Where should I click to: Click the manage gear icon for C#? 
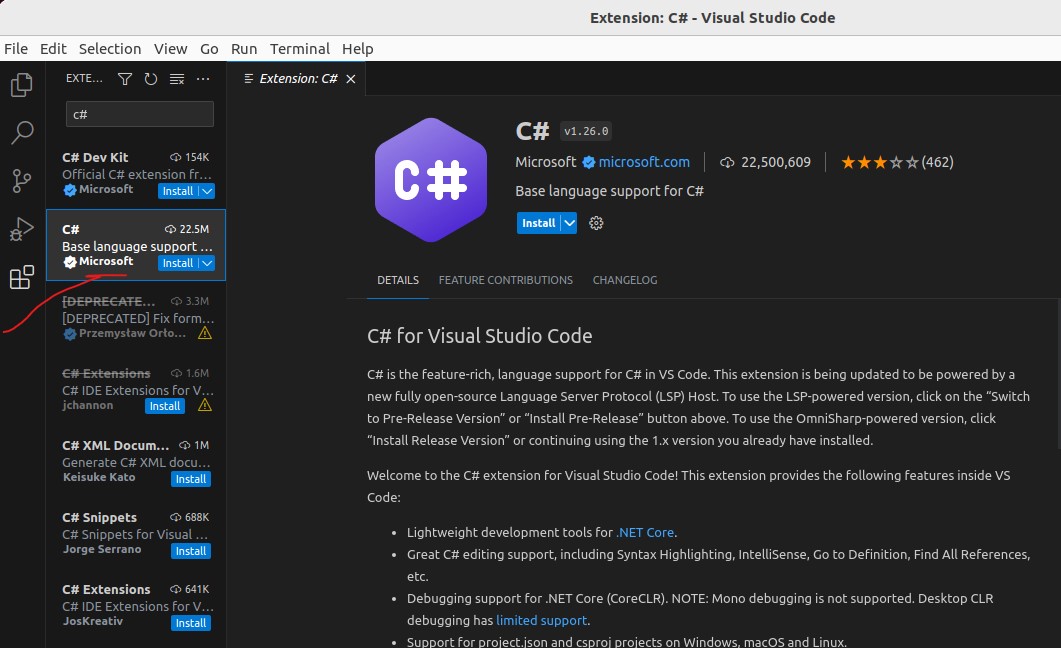pos(596,223)
